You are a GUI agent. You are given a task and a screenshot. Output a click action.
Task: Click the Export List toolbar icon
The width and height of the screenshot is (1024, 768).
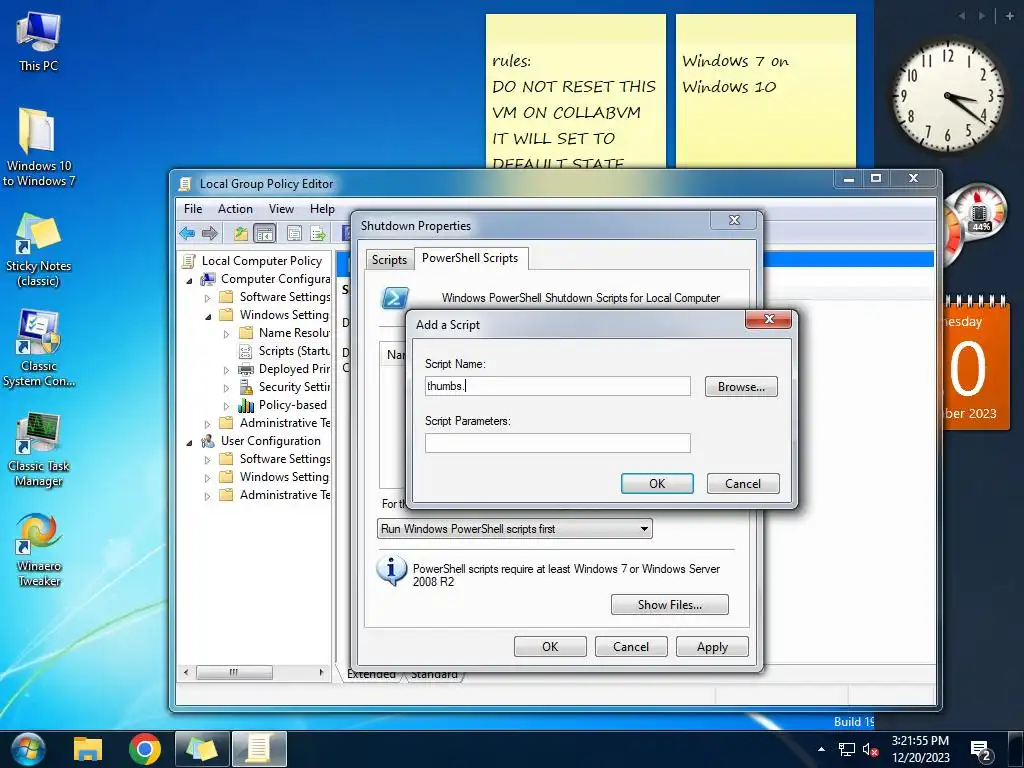point(318,233)
